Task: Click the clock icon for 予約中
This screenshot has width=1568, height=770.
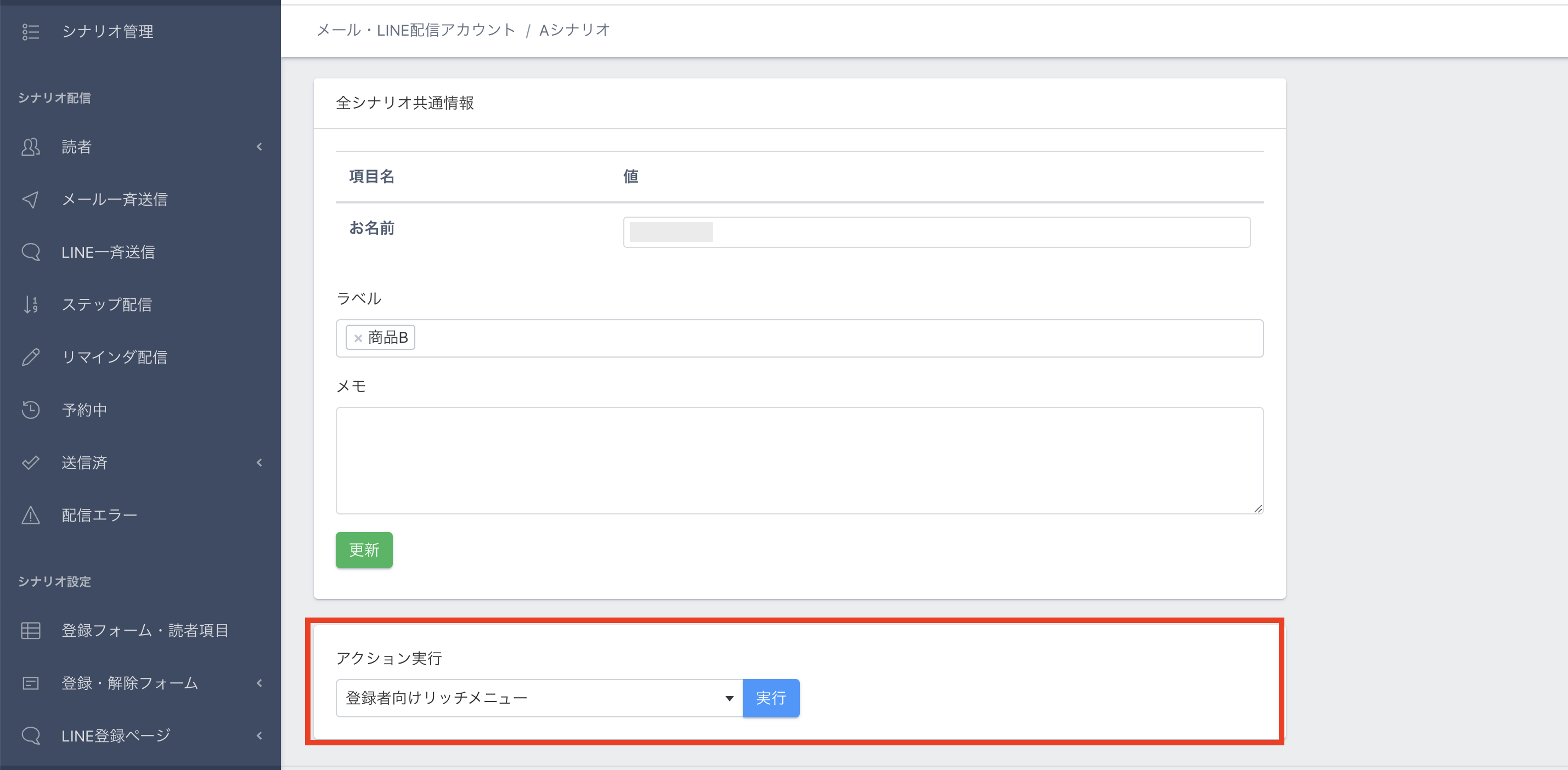Action: pos(30,410)
